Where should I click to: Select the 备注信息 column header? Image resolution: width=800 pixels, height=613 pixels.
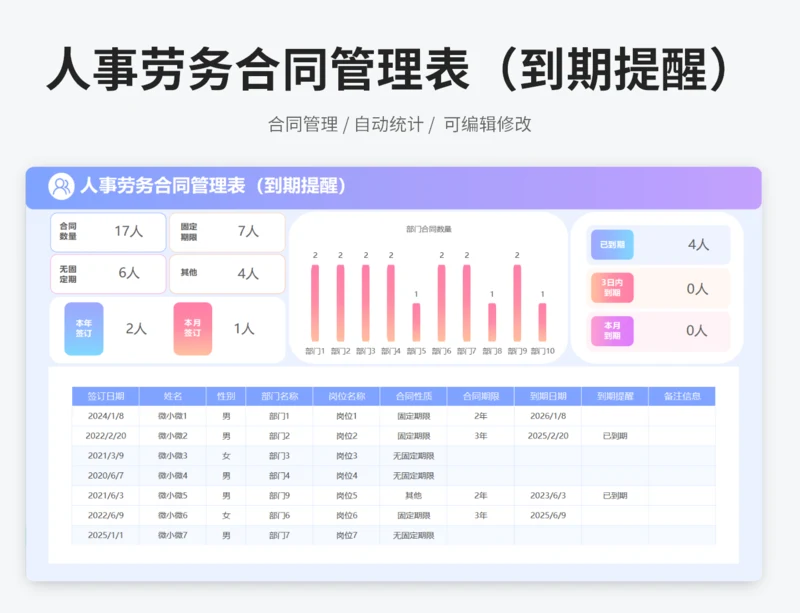point(682,396)
